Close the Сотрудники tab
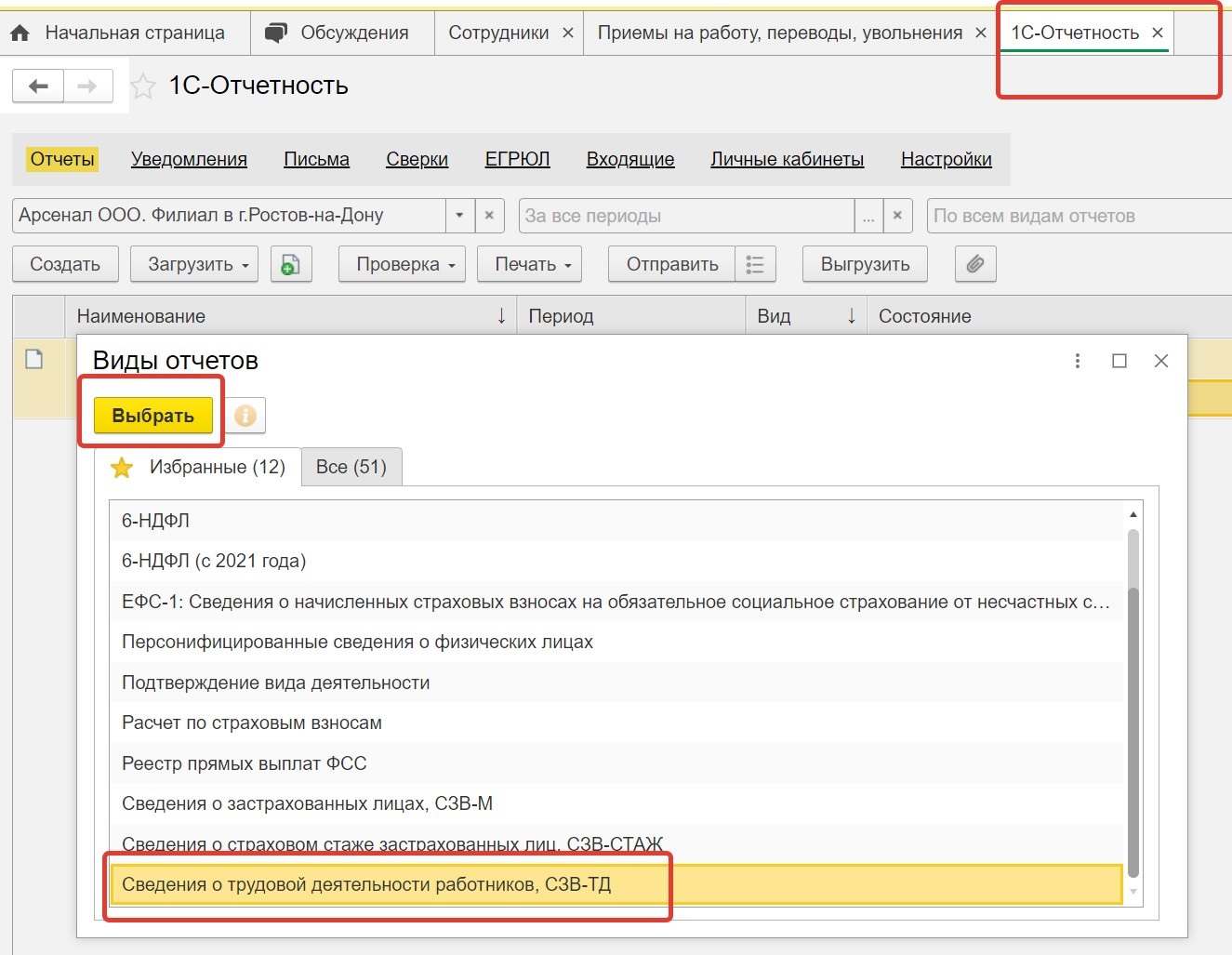The image size is (1232, 955). point(568,33)
